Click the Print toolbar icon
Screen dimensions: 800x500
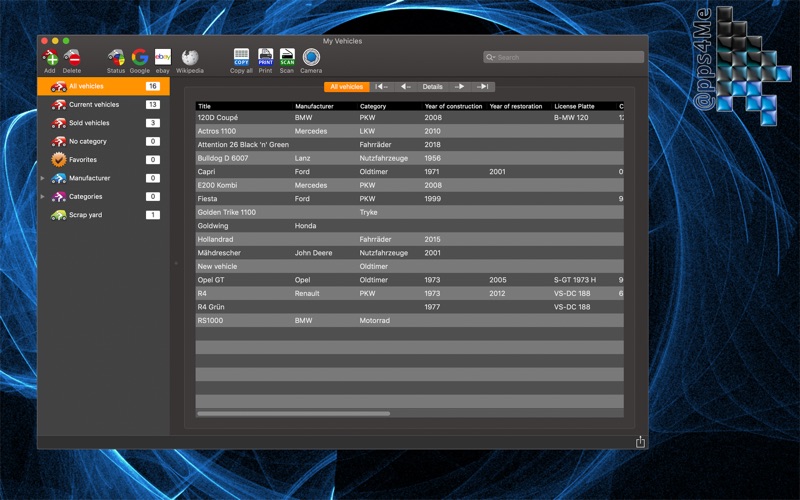click(x=265, y=57)
